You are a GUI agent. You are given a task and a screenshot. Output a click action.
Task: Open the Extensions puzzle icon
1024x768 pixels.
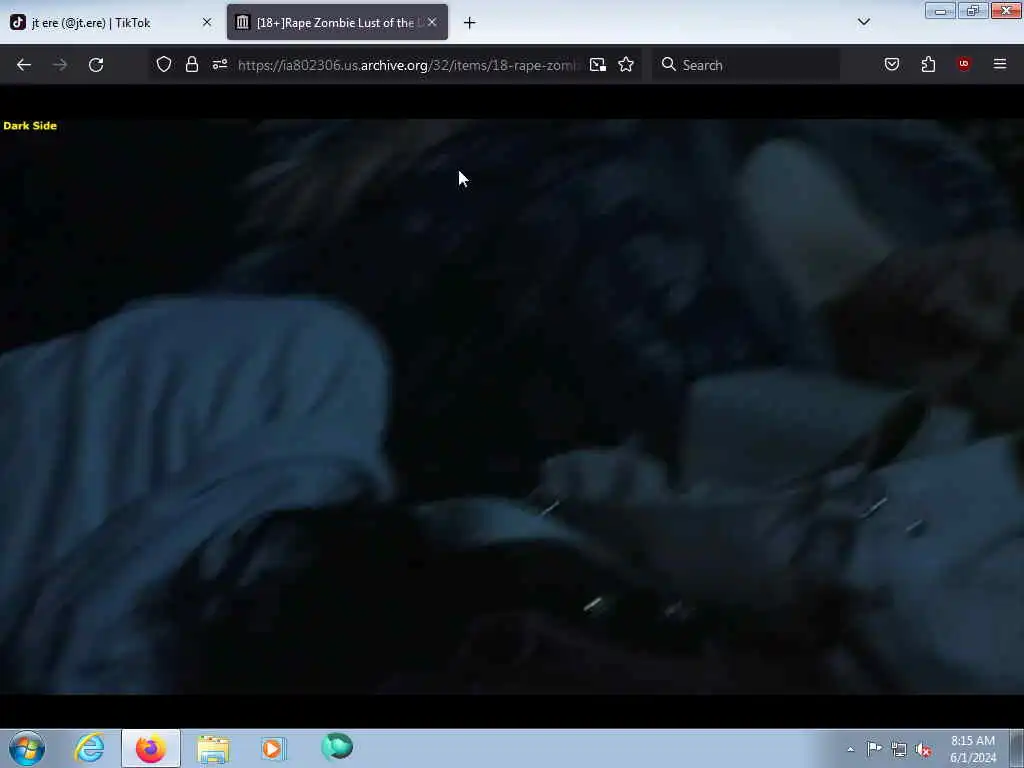pos(928,64)
